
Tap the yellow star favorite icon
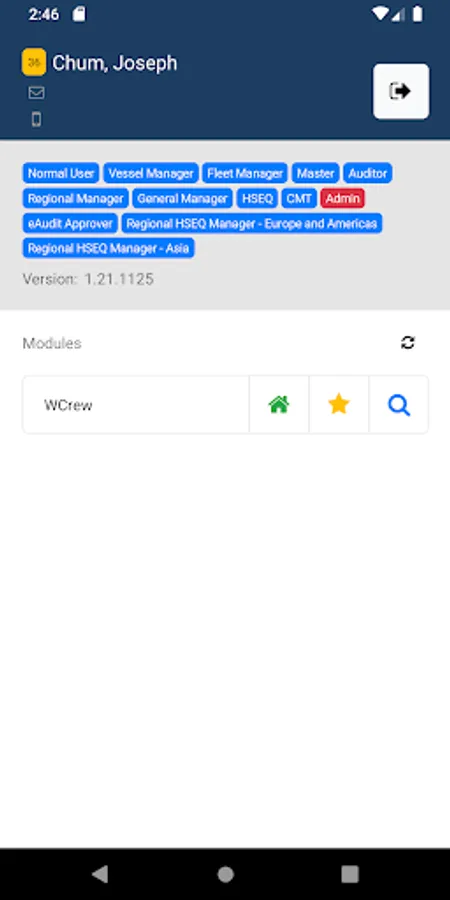click(x=339, y=405)
